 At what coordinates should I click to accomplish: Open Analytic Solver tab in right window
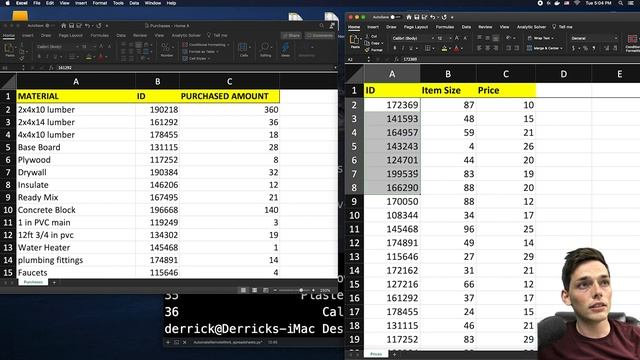(531, 27)
